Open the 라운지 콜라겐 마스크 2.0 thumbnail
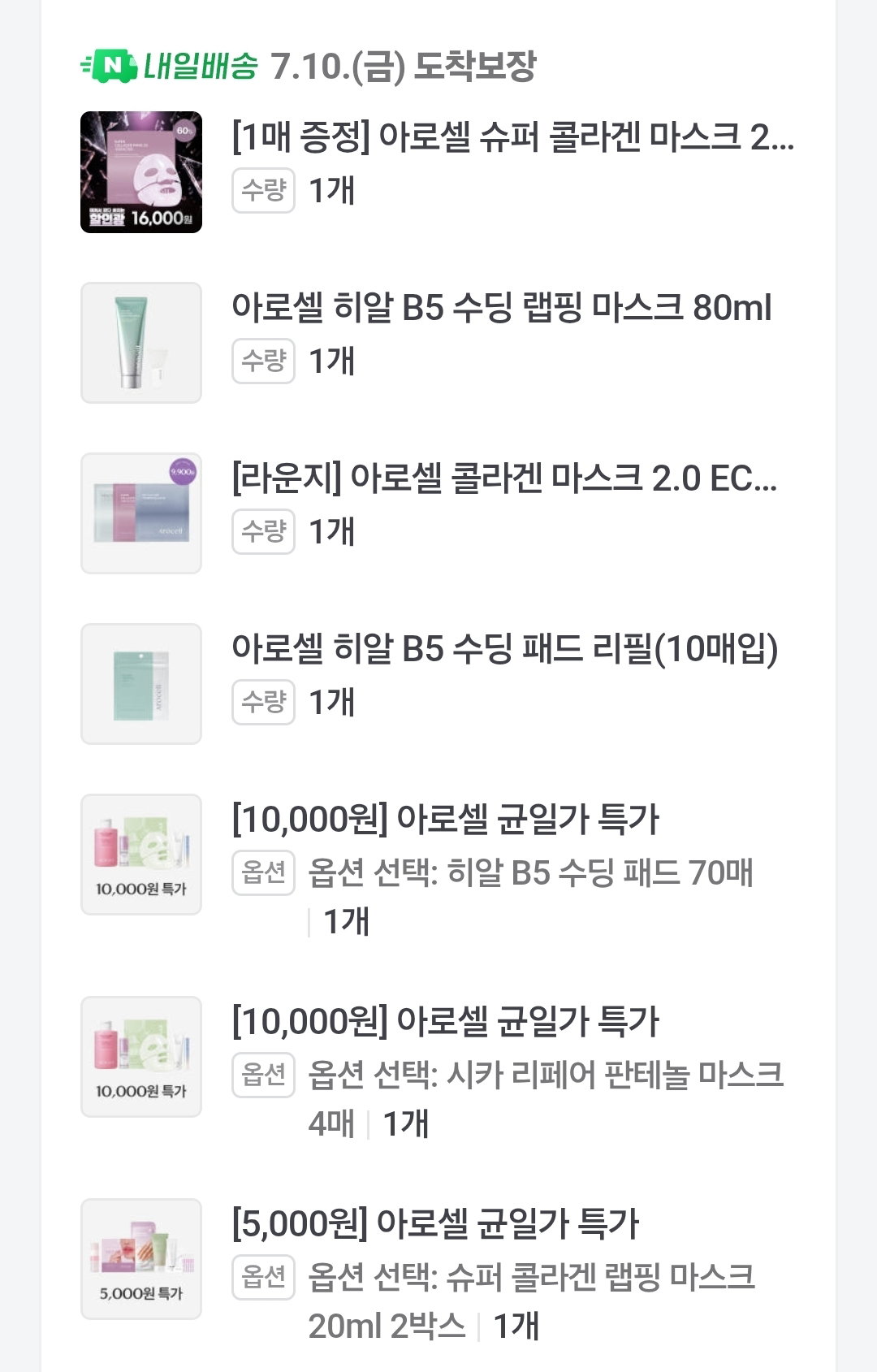This screenshot has height=1372, width=877. [141, 513]
